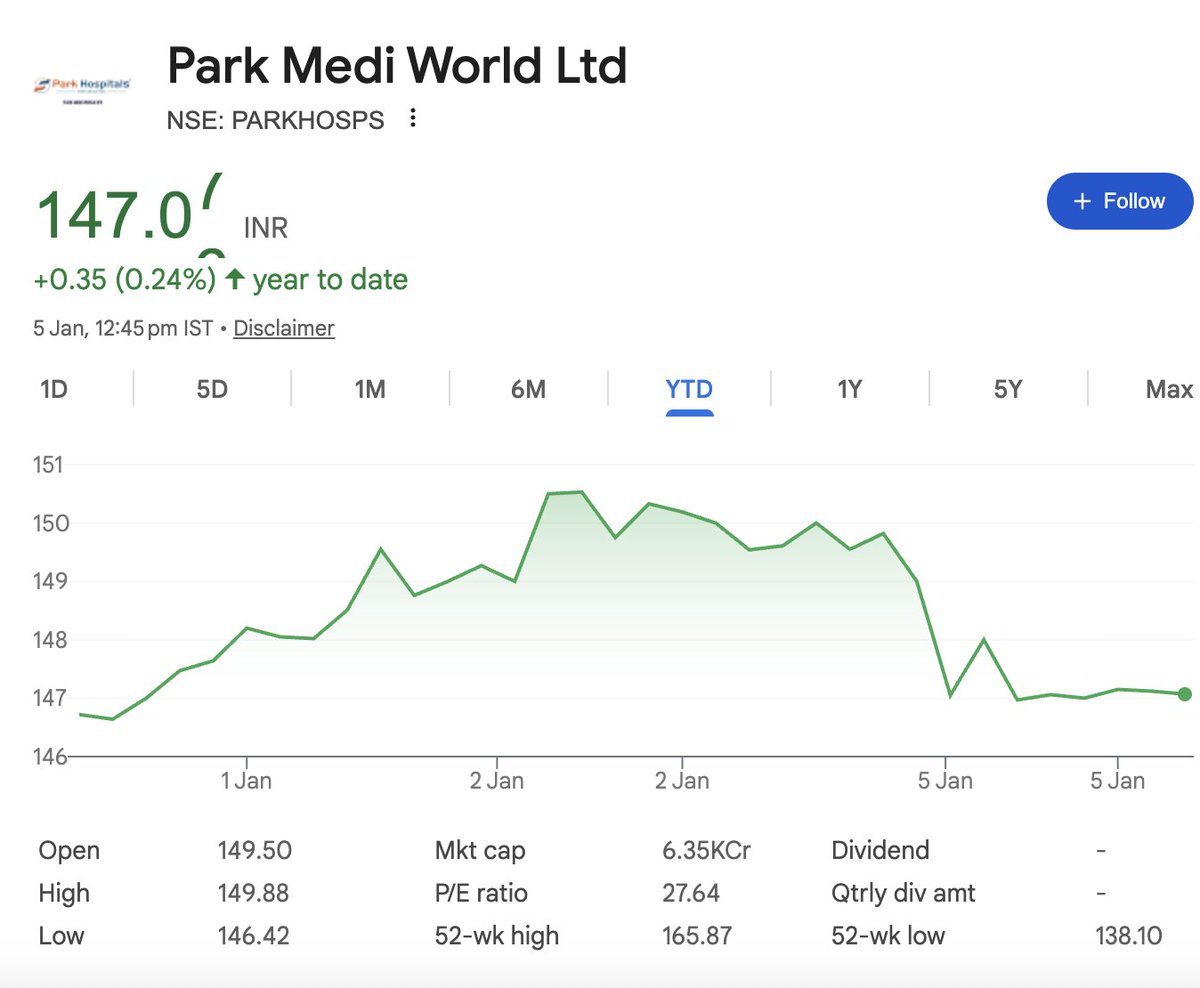The image size is (1200, 988).
Task: Click the P/E ratio value 27.64
Action: tap(691, 893)
